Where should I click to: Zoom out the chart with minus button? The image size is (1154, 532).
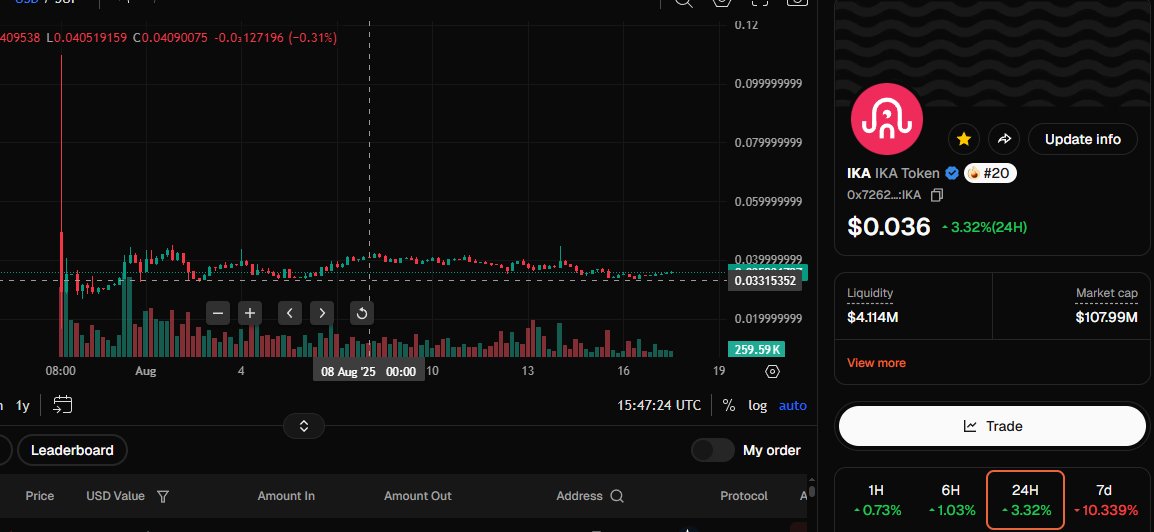[x=218, y=313]
